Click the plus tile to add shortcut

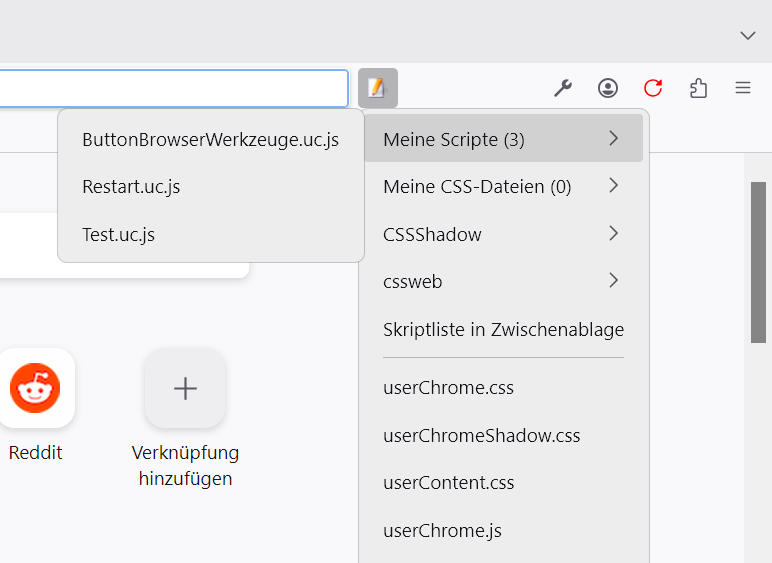[185, 388]
